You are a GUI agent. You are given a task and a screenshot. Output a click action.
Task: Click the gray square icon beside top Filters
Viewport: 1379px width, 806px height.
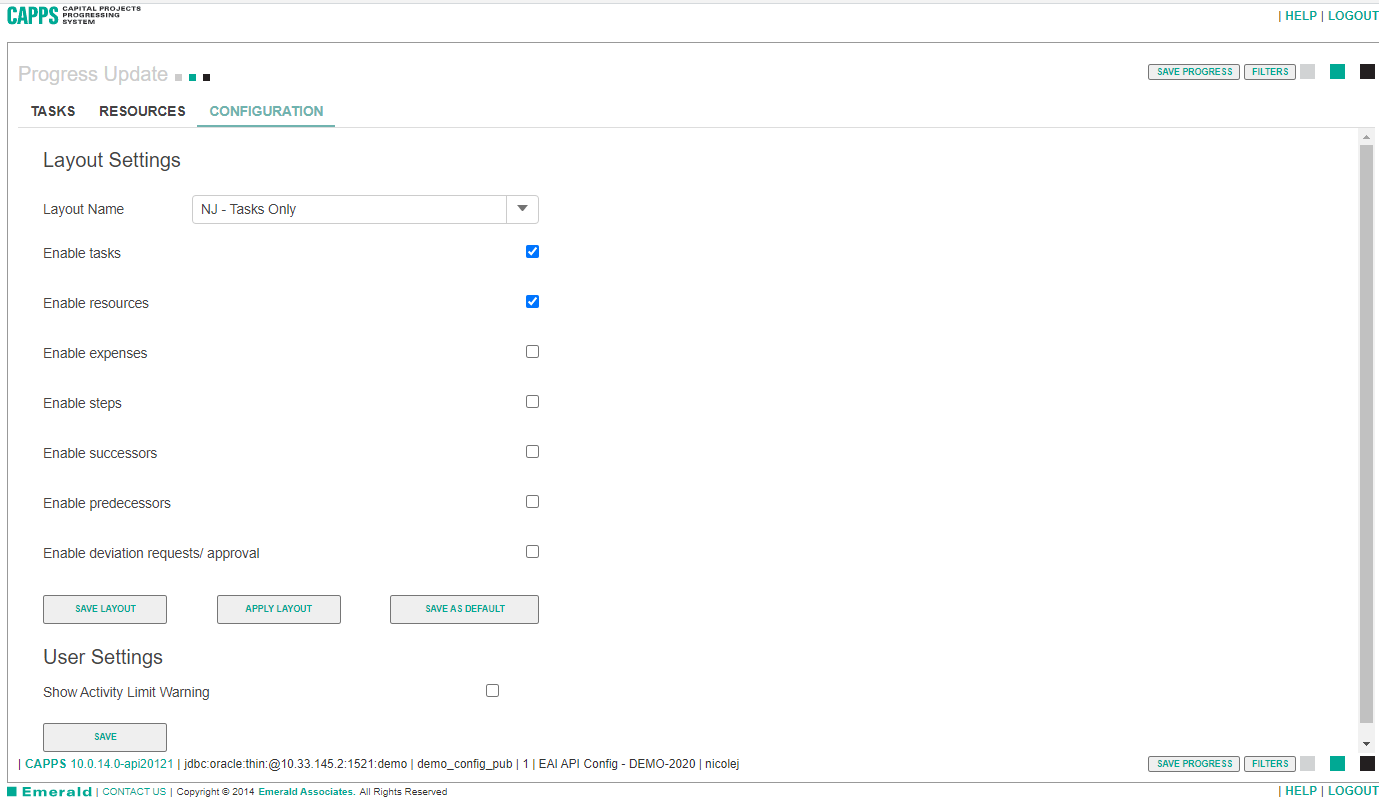[1307, 72]
